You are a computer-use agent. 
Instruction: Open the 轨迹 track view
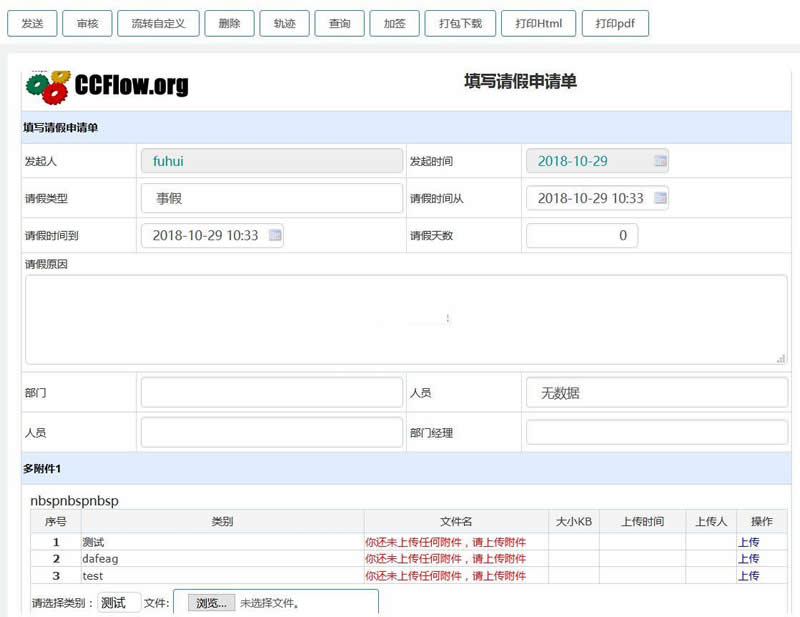(x=285, y=23)
